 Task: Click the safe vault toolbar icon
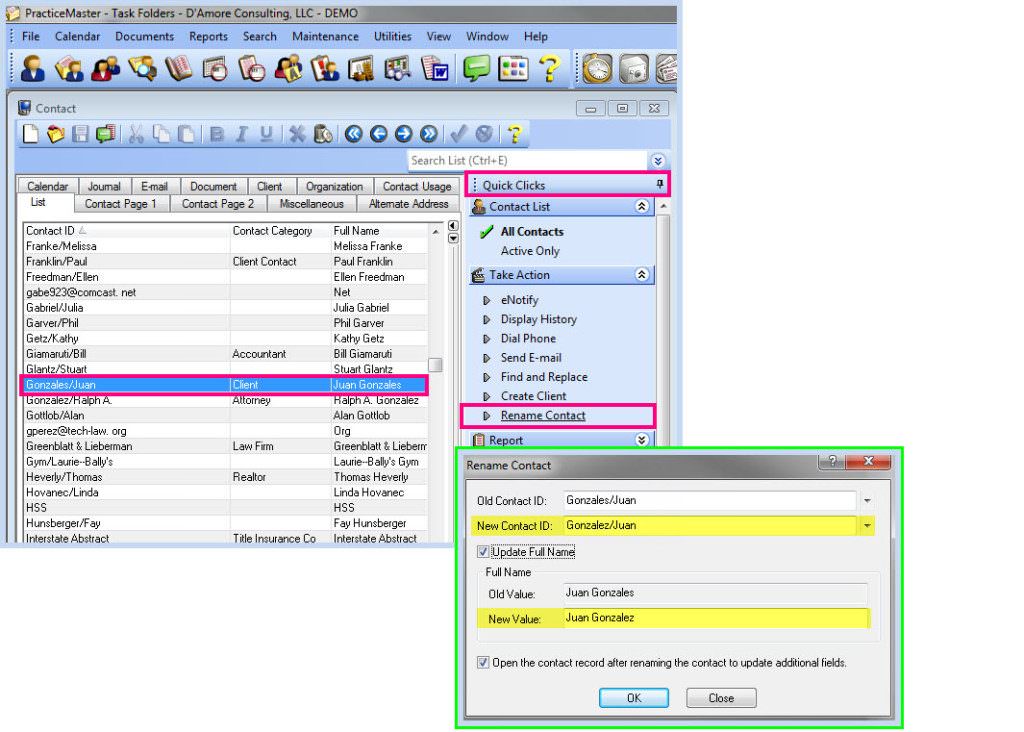(x=634, y=68)
